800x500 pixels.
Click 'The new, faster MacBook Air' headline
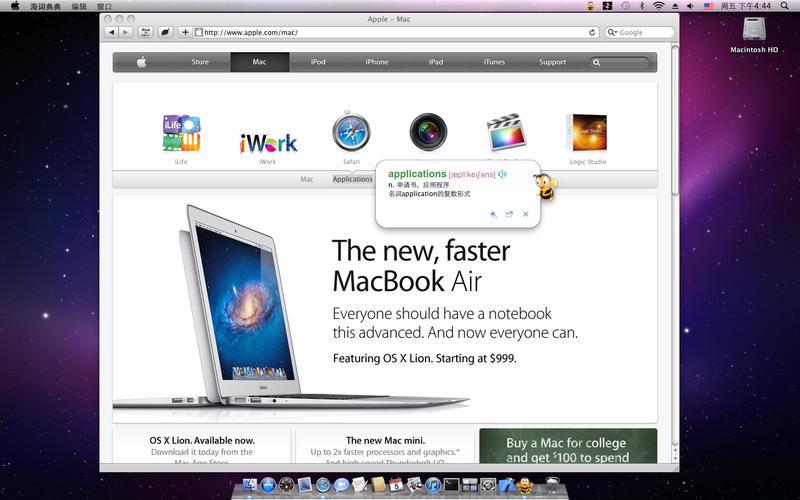421,266
